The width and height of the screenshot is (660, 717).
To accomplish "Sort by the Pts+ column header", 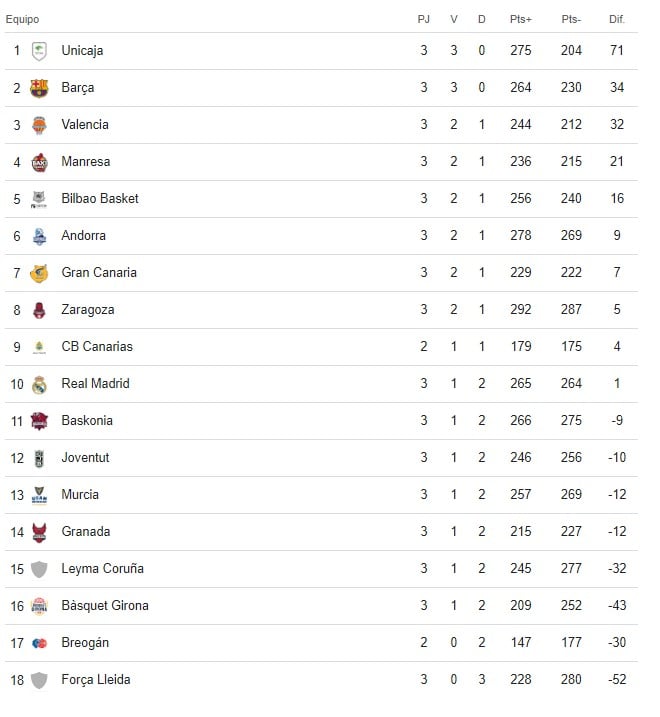I will click(520, 19).
